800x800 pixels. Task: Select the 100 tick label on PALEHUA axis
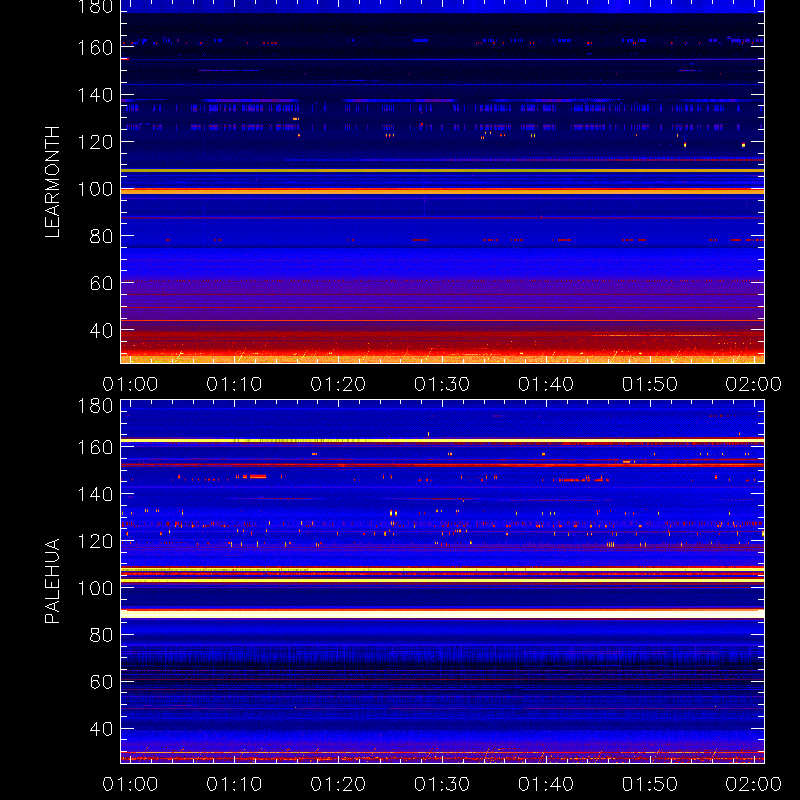tap(95, 588)
